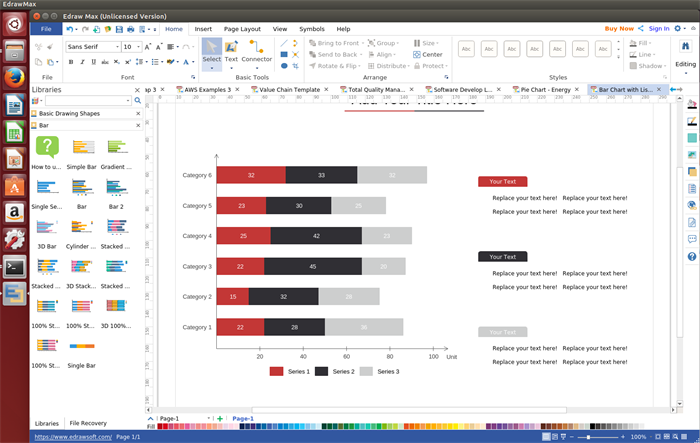The width and height of the screenshot is (700, 443).
Task: Open Firefox from the Ubuntu dock
Action: click(x=14, y=77)
